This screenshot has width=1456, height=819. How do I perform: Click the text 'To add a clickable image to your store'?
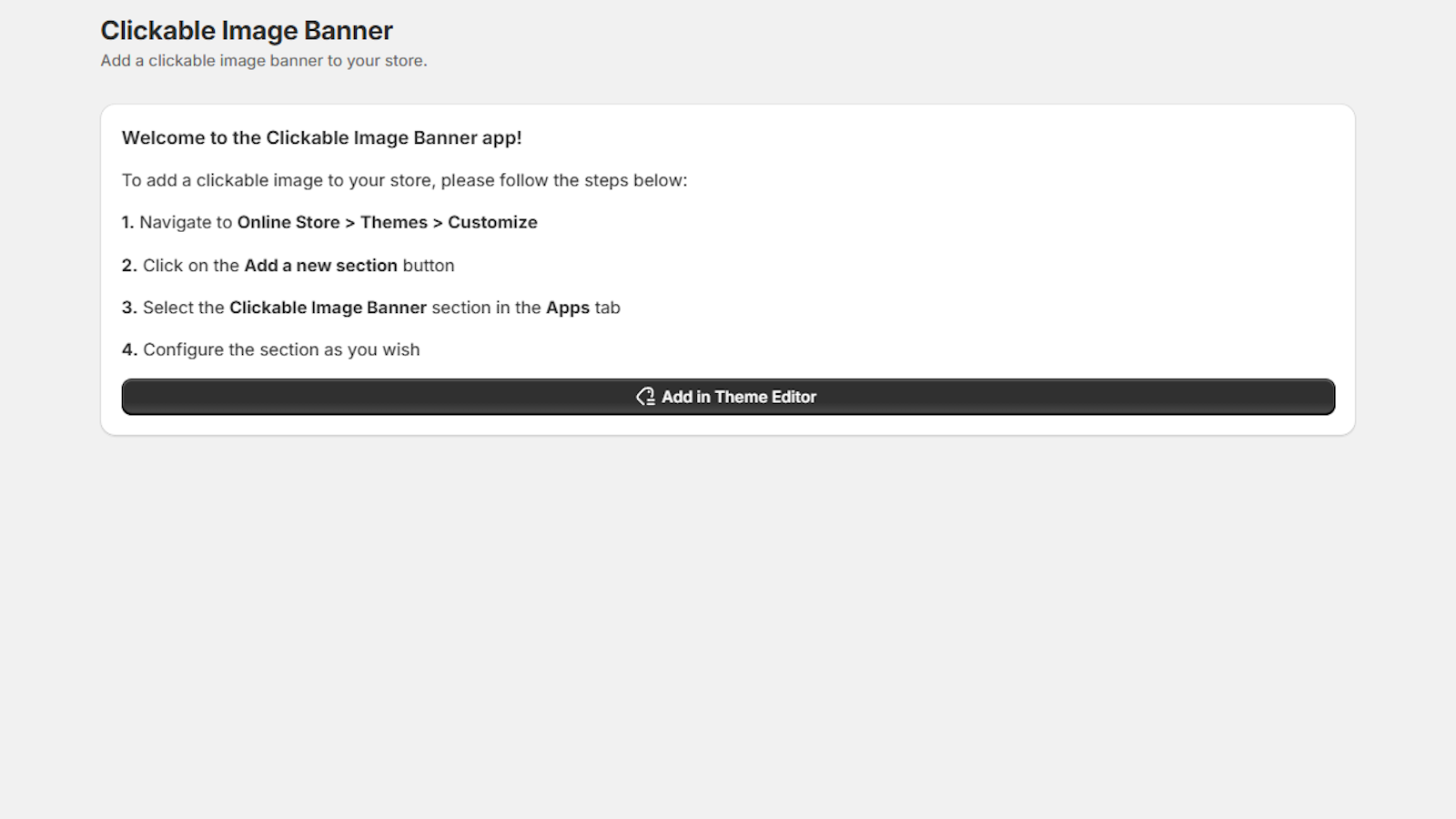(278, 180)
